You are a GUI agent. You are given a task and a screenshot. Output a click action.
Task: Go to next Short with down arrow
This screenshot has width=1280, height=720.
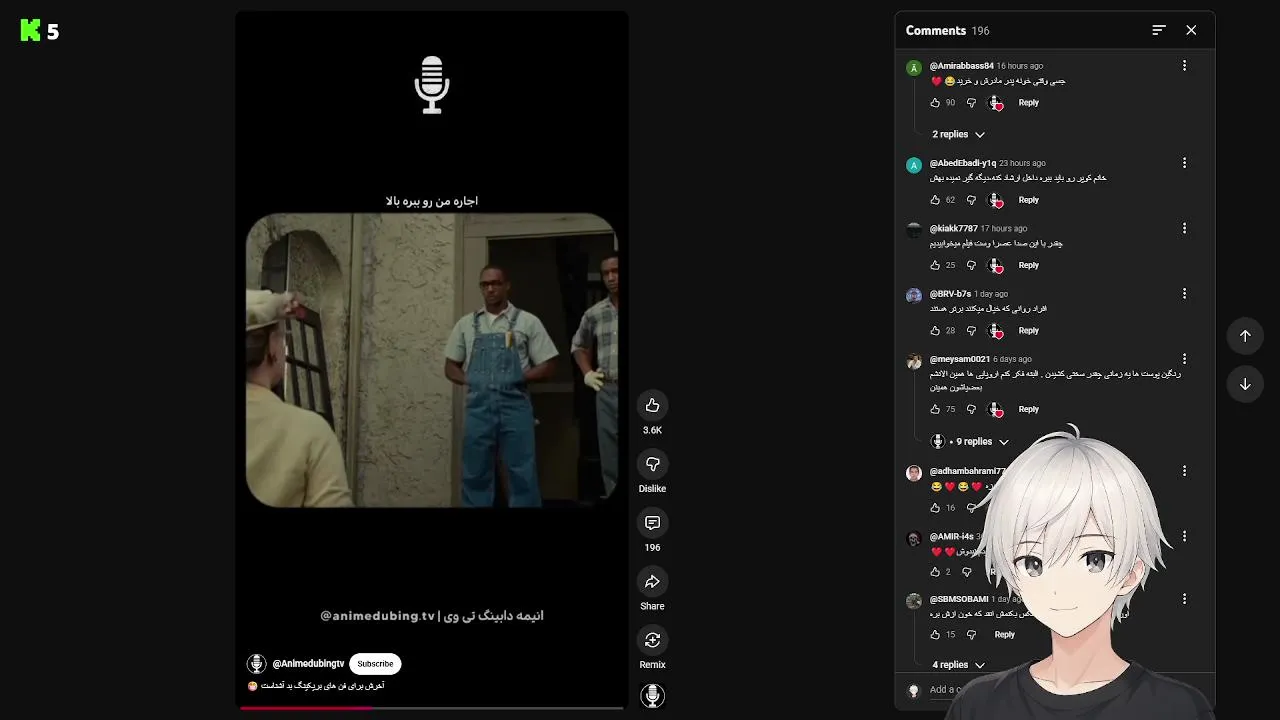[1245, 384]
